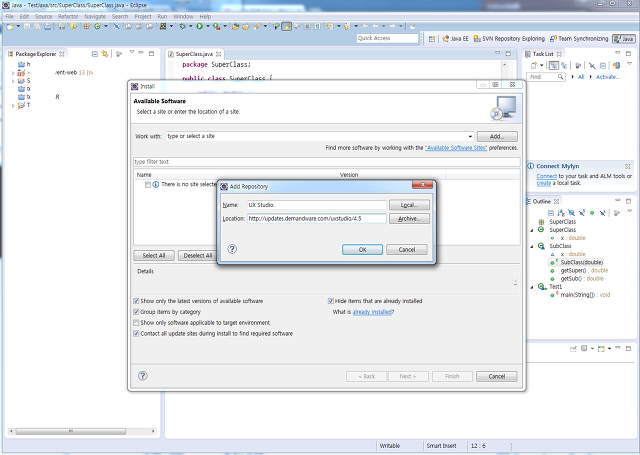Enable Show only software applicable to target environment
This screenshot has height=455, width=640.
click(x=136, y=323)
